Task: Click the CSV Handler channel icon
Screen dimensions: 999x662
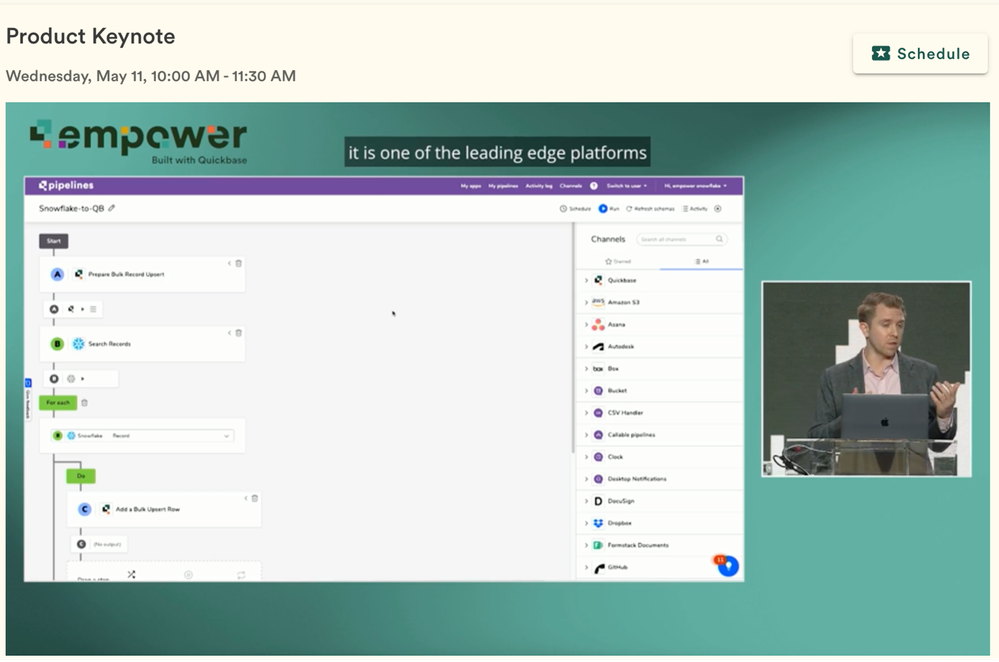Action: (598, 413)
